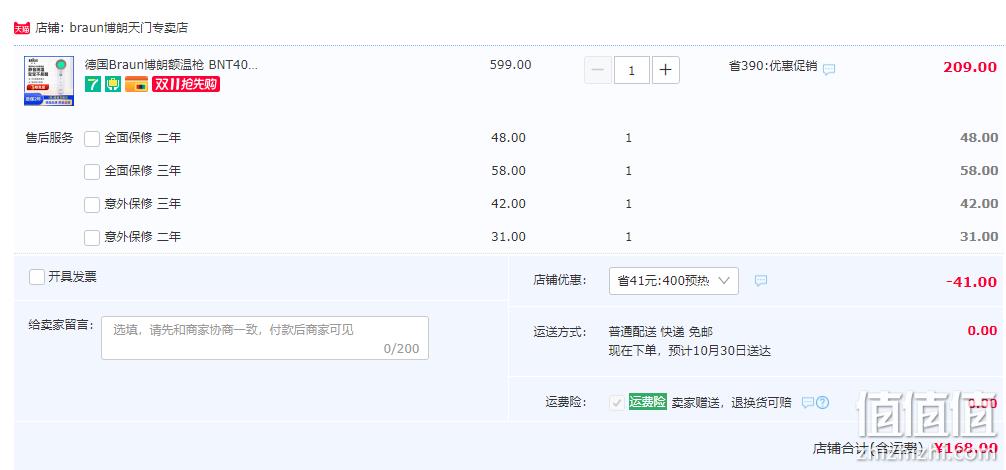Click the 0.00 shipping fee amount

(982, 331)
